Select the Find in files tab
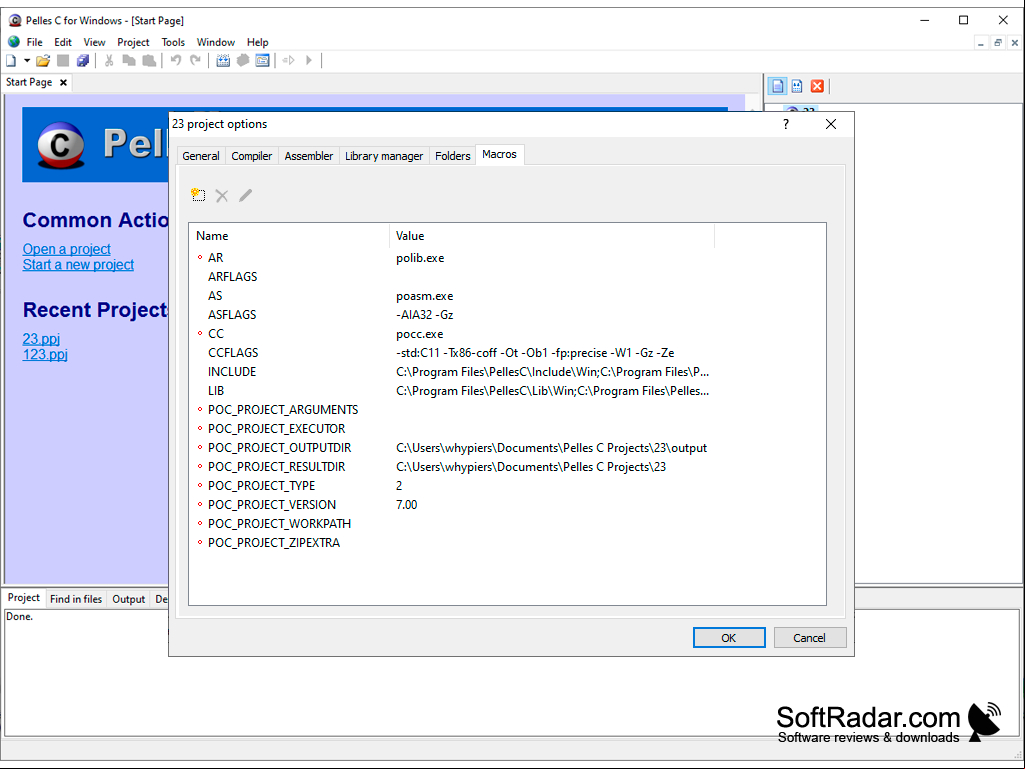Image resolution: width=1025 pixels, height=769 pixels. (76, 599)
